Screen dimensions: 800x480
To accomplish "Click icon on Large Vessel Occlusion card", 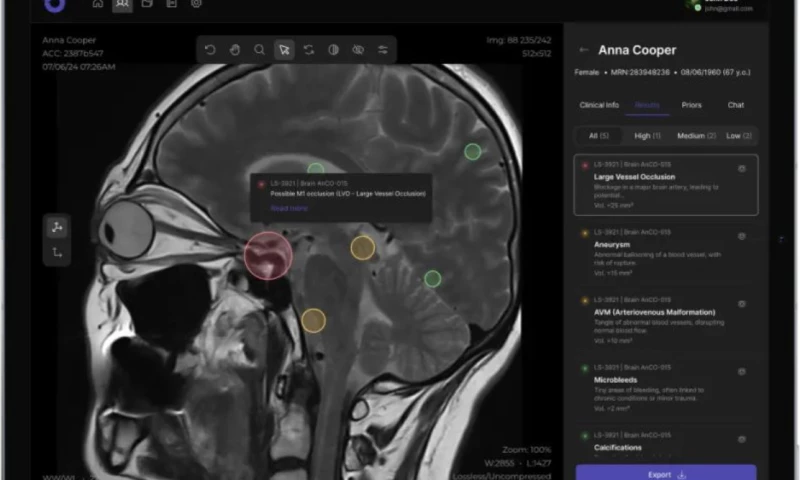I will tap(742, 168).
